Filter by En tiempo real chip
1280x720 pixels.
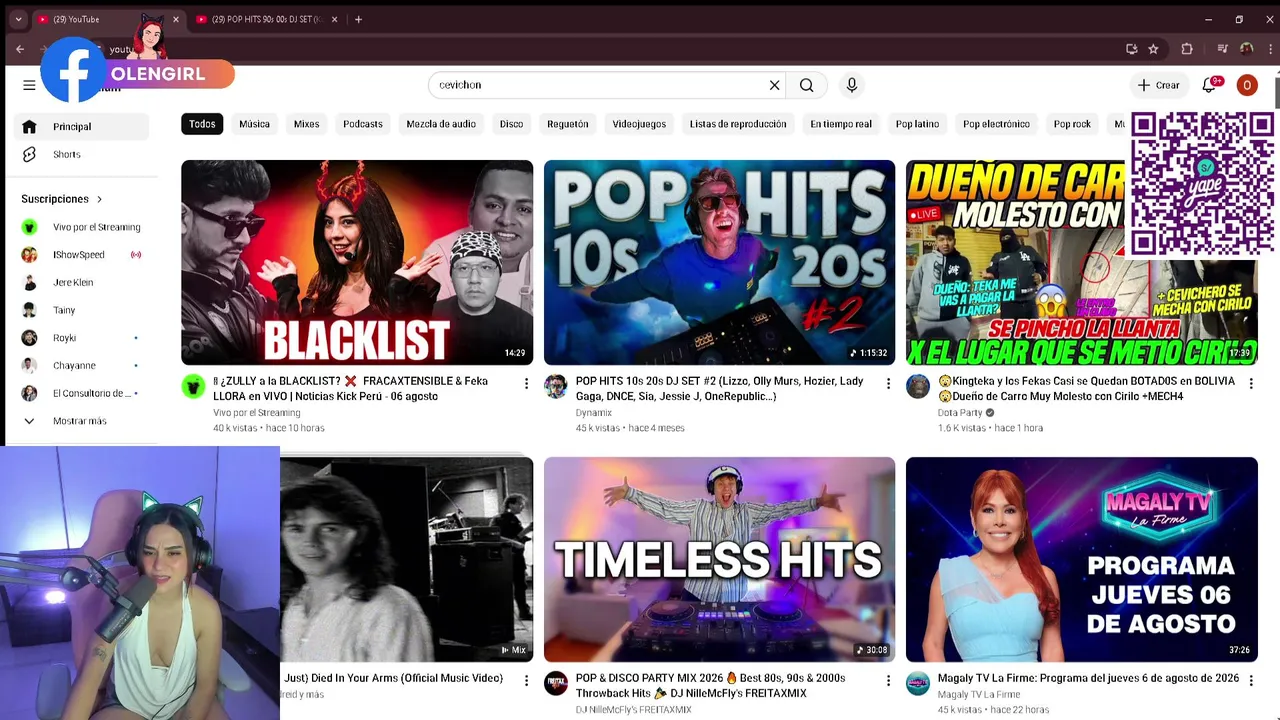(x=841, y=124)
